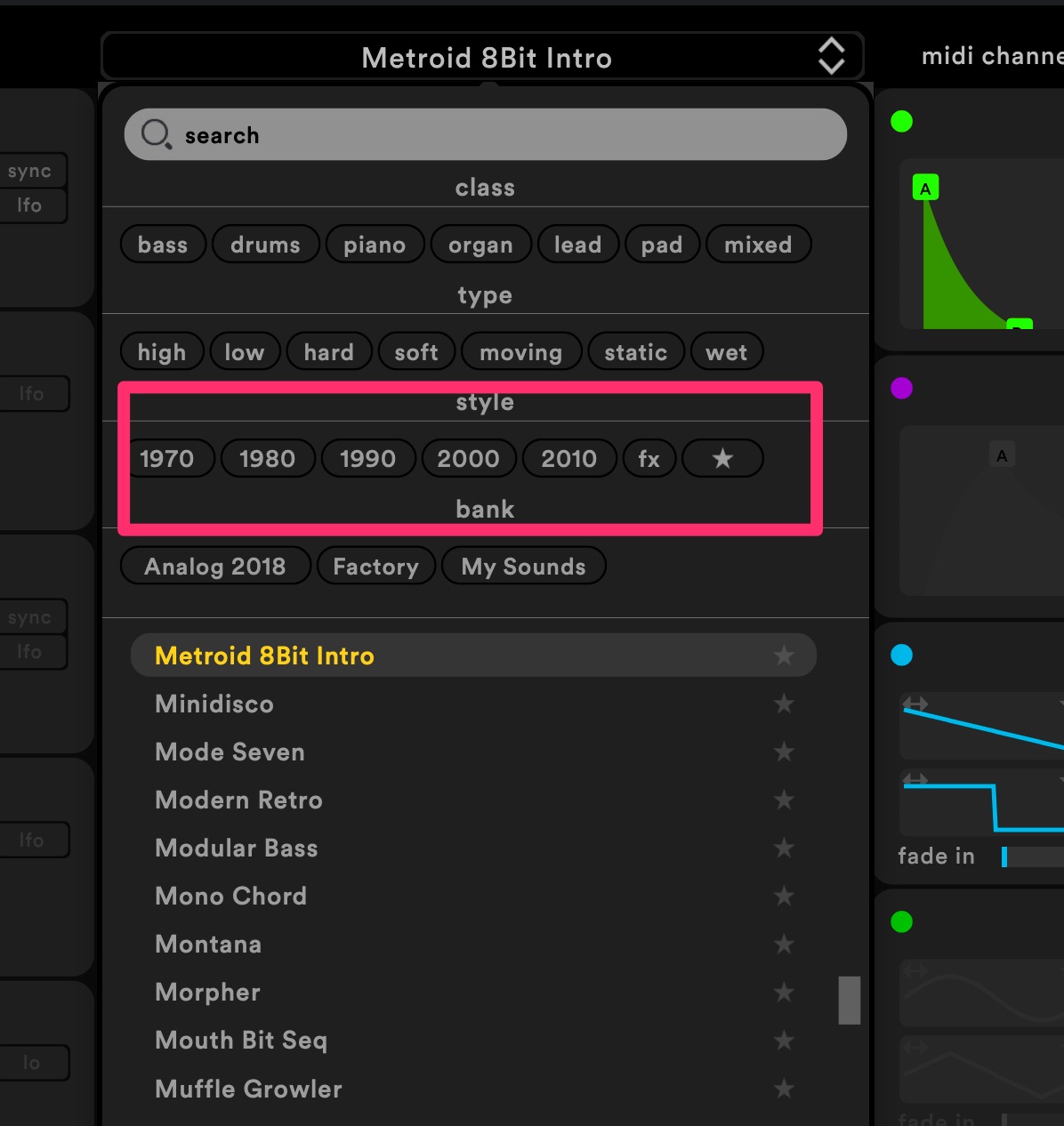Select the My Sounds bank
The height and width of the screenshot is (1126, 1064).
[x=523, y=567]
